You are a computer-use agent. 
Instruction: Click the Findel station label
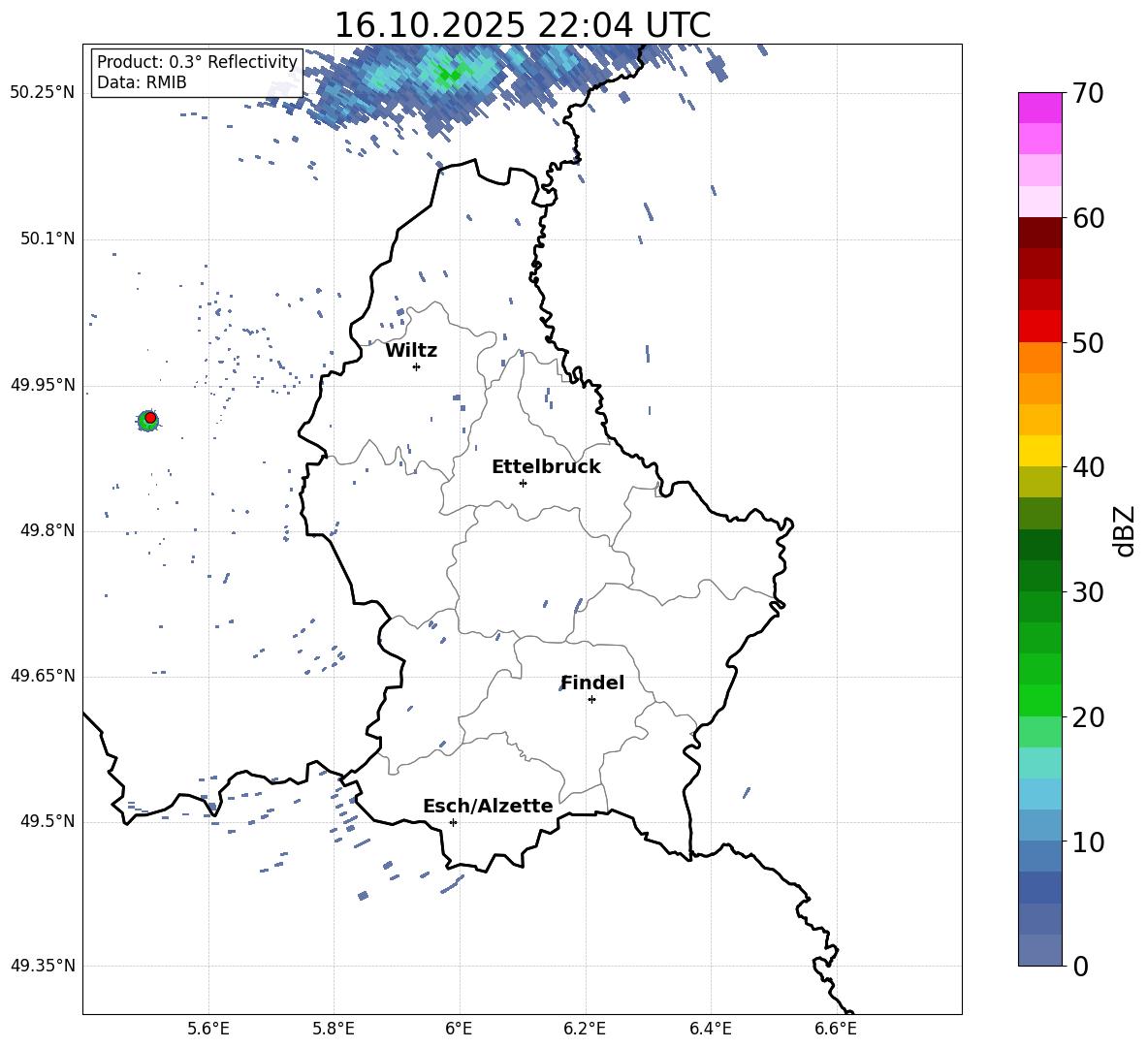click(x=592, y=683)
